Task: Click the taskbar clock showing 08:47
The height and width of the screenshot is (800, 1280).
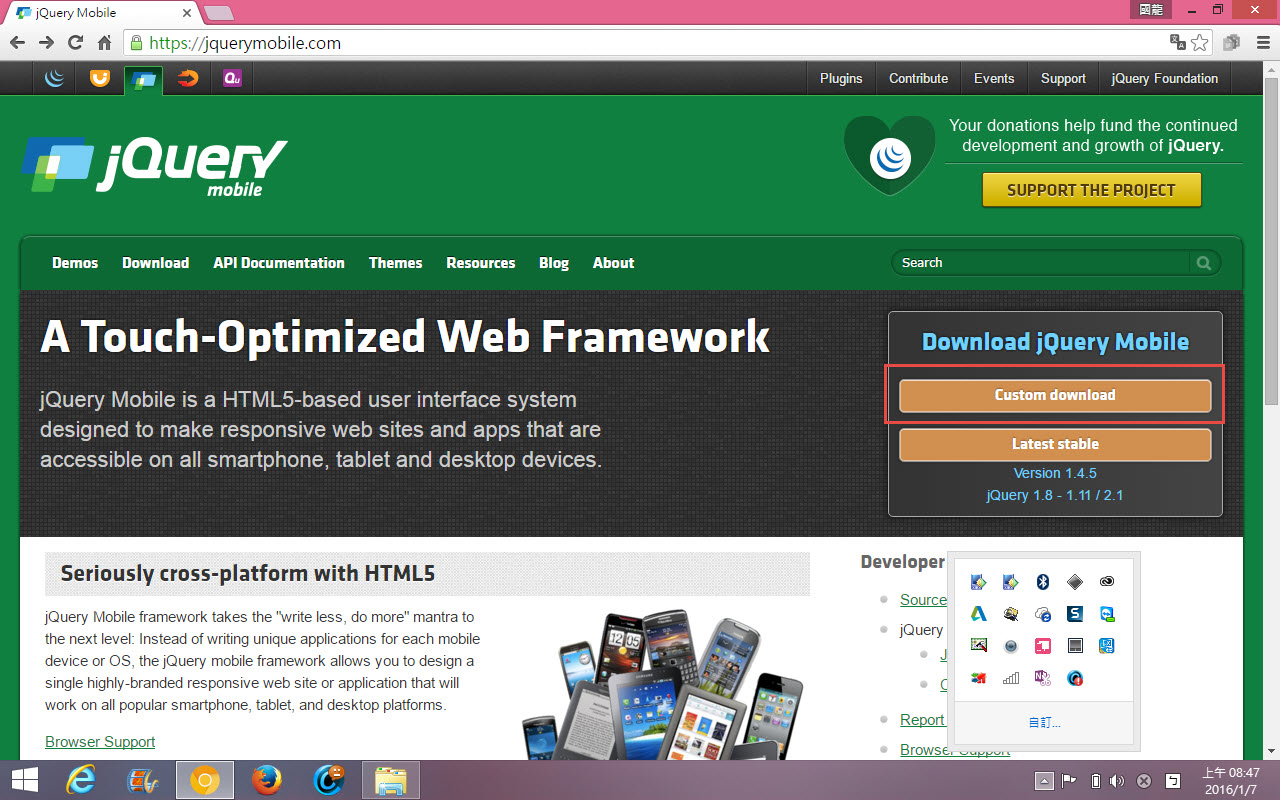Action: click(x=1231, y=780)
